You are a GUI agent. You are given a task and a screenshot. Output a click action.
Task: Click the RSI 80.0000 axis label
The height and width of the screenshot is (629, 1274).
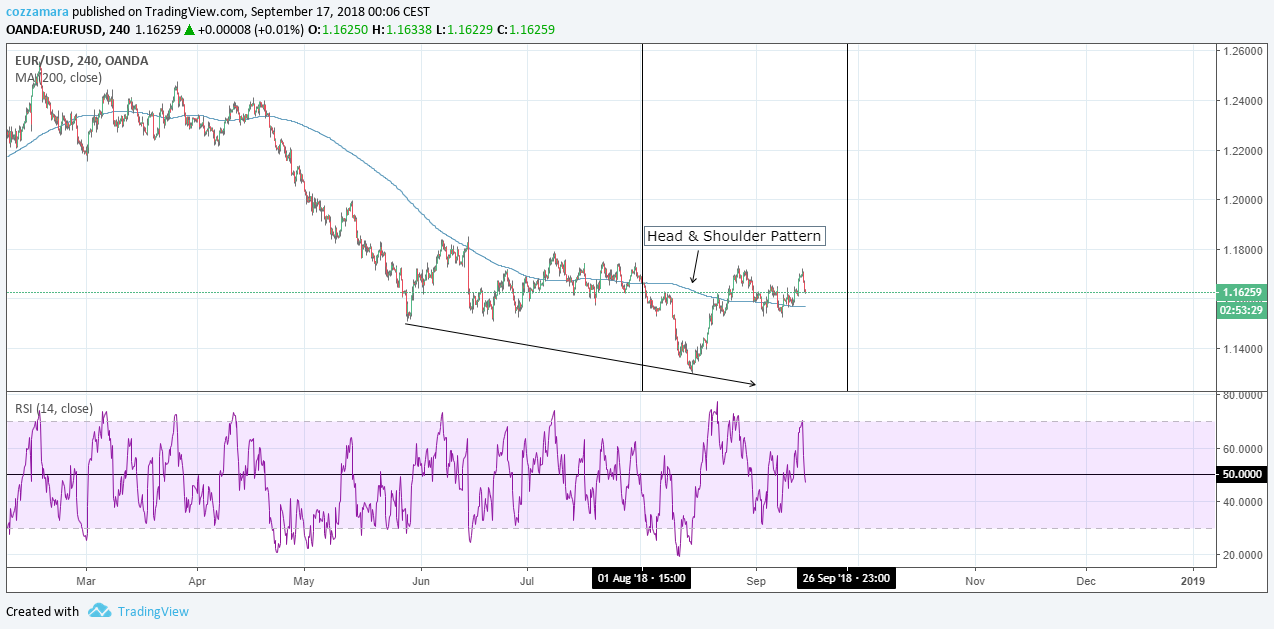pyautogui.click(x=1243, y=395)
